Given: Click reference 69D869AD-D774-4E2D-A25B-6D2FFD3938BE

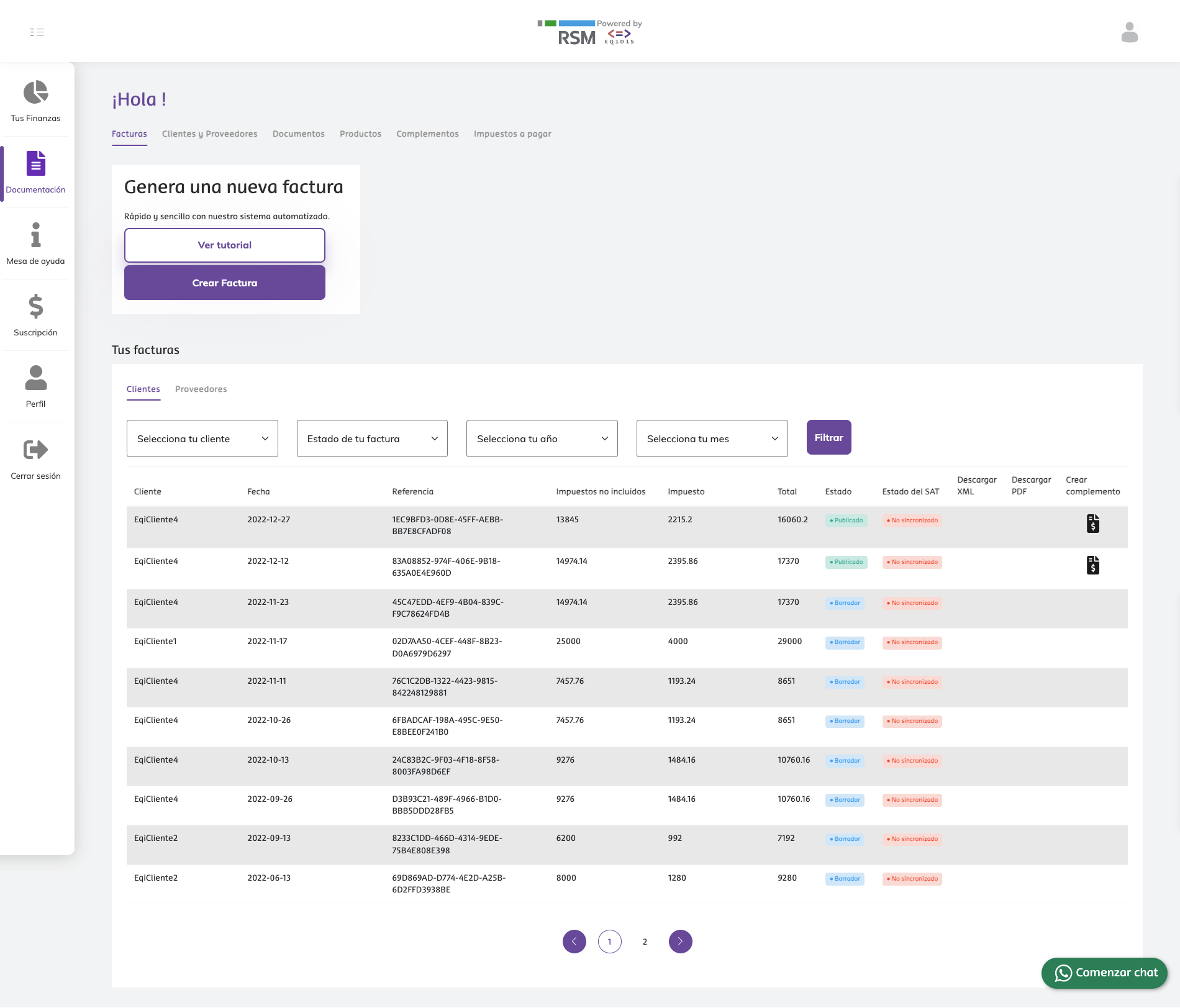Looking at the screenshot, I should (449, 884).
